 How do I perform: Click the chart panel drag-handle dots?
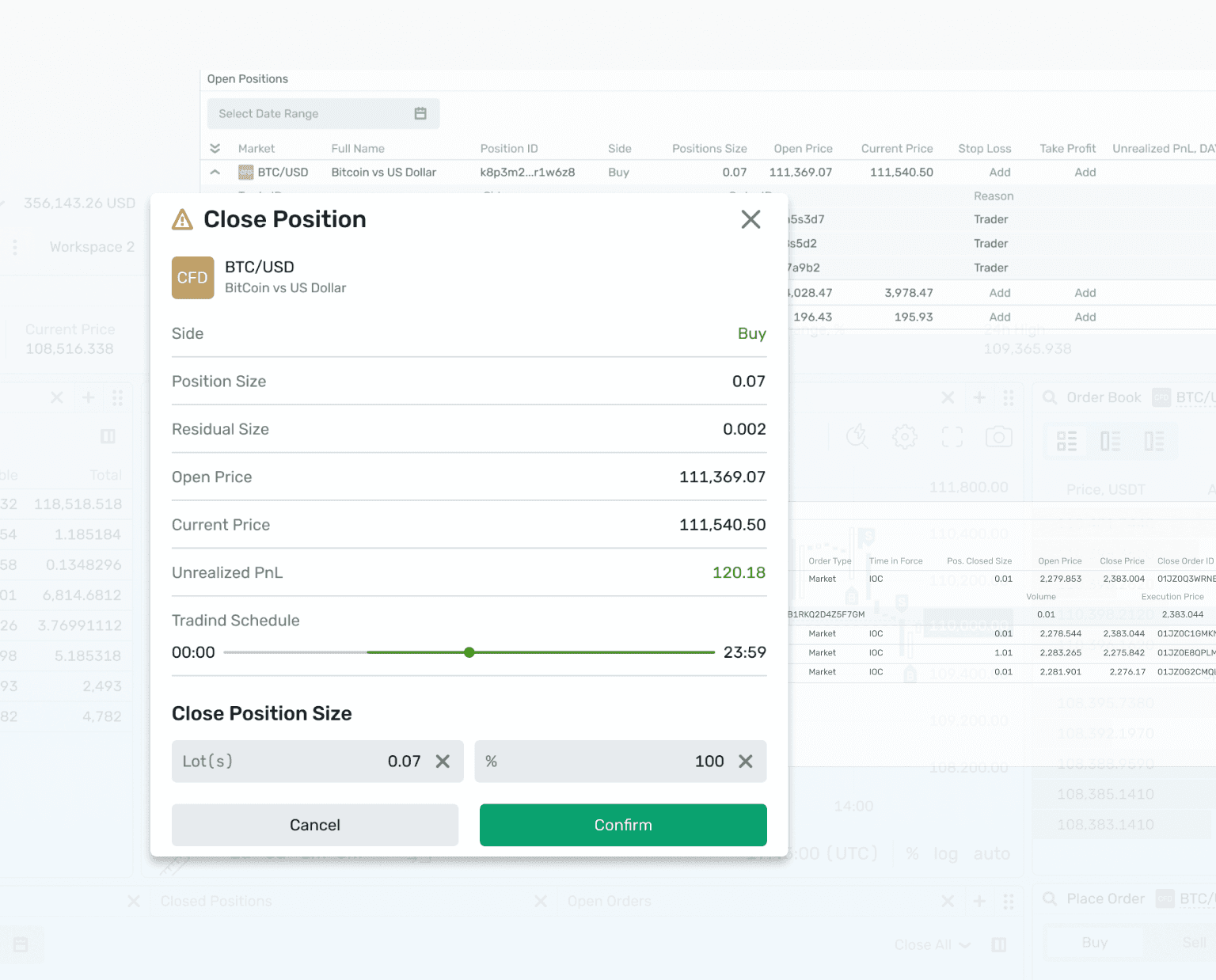click(1008, 397)
